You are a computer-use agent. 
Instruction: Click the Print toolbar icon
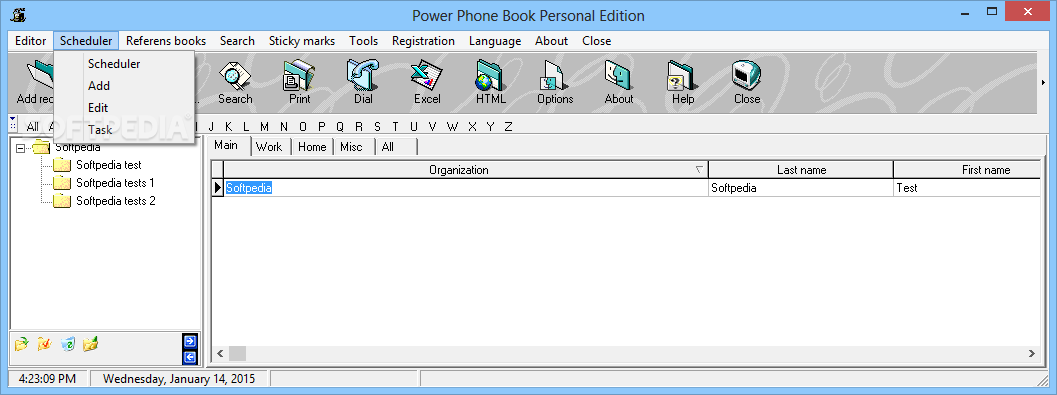pos(299,82)
